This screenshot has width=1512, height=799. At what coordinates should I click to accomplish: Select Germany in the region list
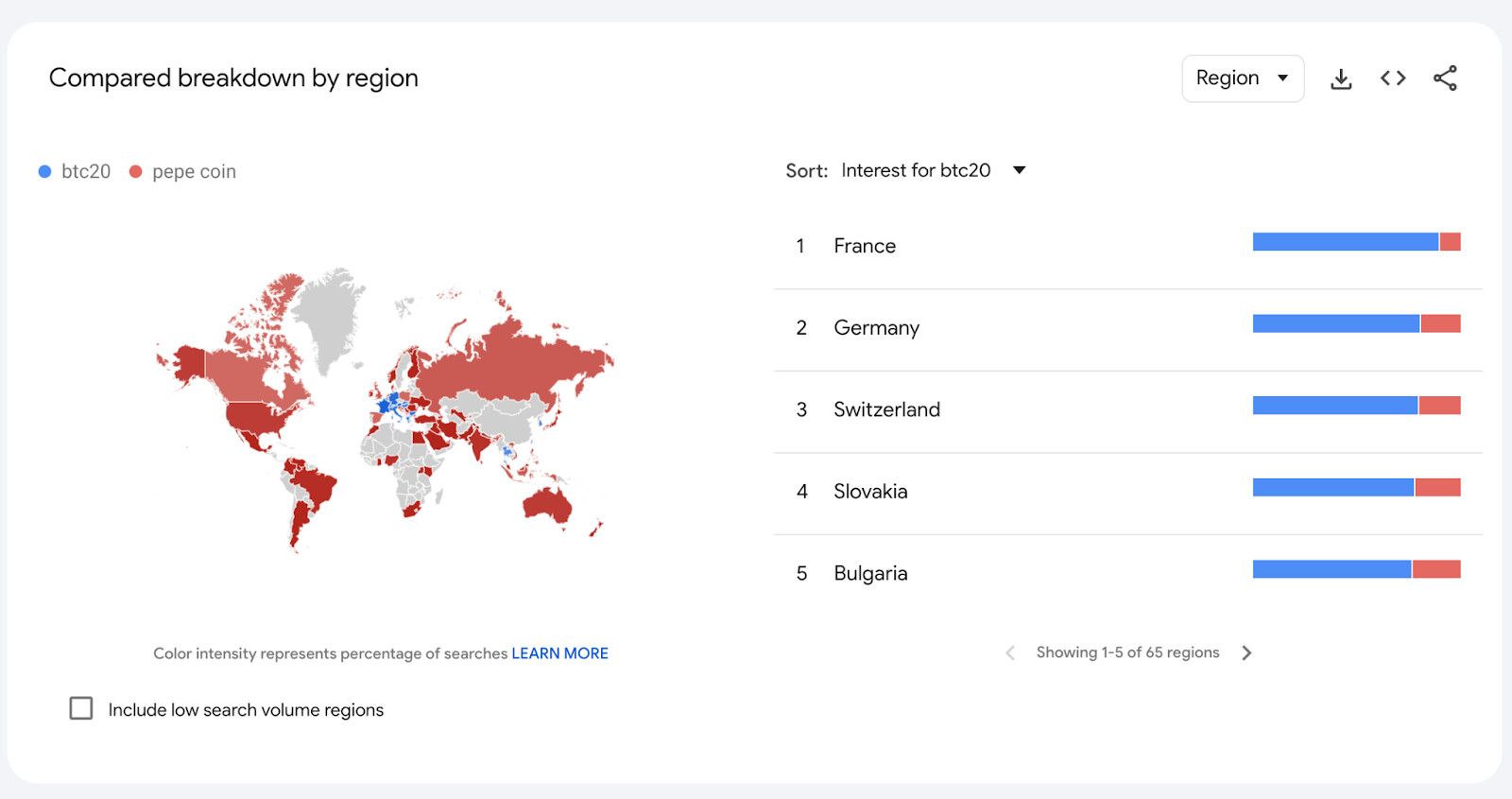[x=876, y=327]
